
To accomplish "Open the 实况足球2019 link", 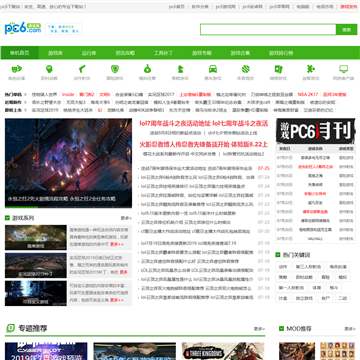I will tap(45, 110).
